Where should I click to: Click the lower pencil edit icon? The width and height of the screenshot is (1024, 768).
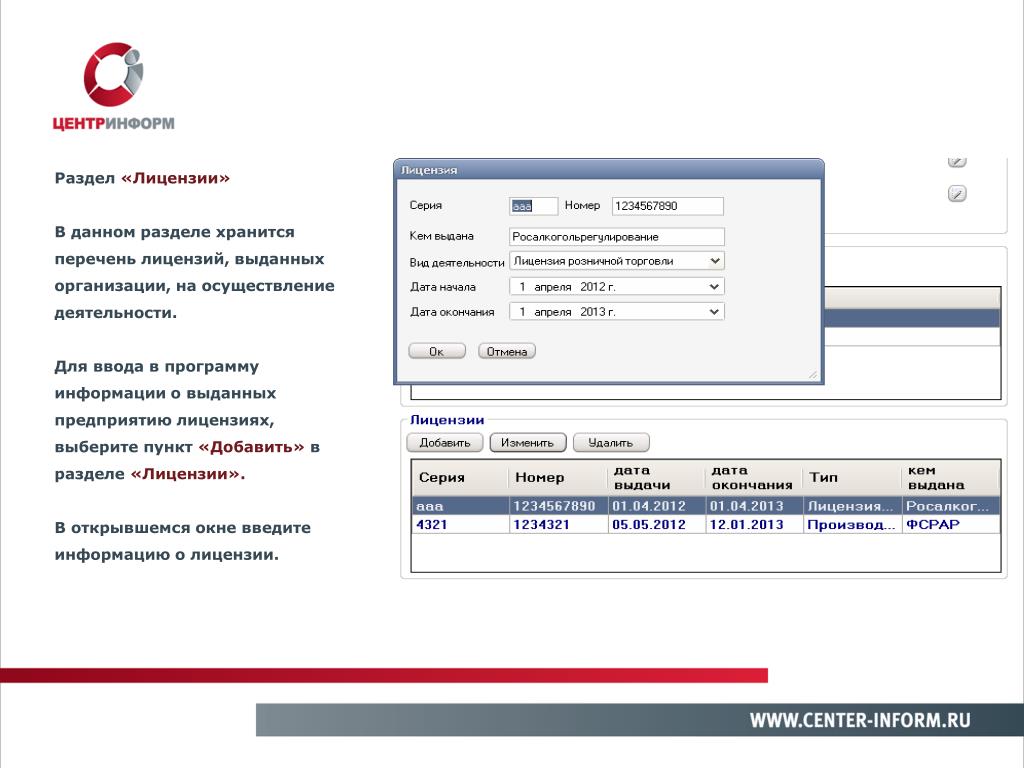pyautogui.click(x=956, y=194)
